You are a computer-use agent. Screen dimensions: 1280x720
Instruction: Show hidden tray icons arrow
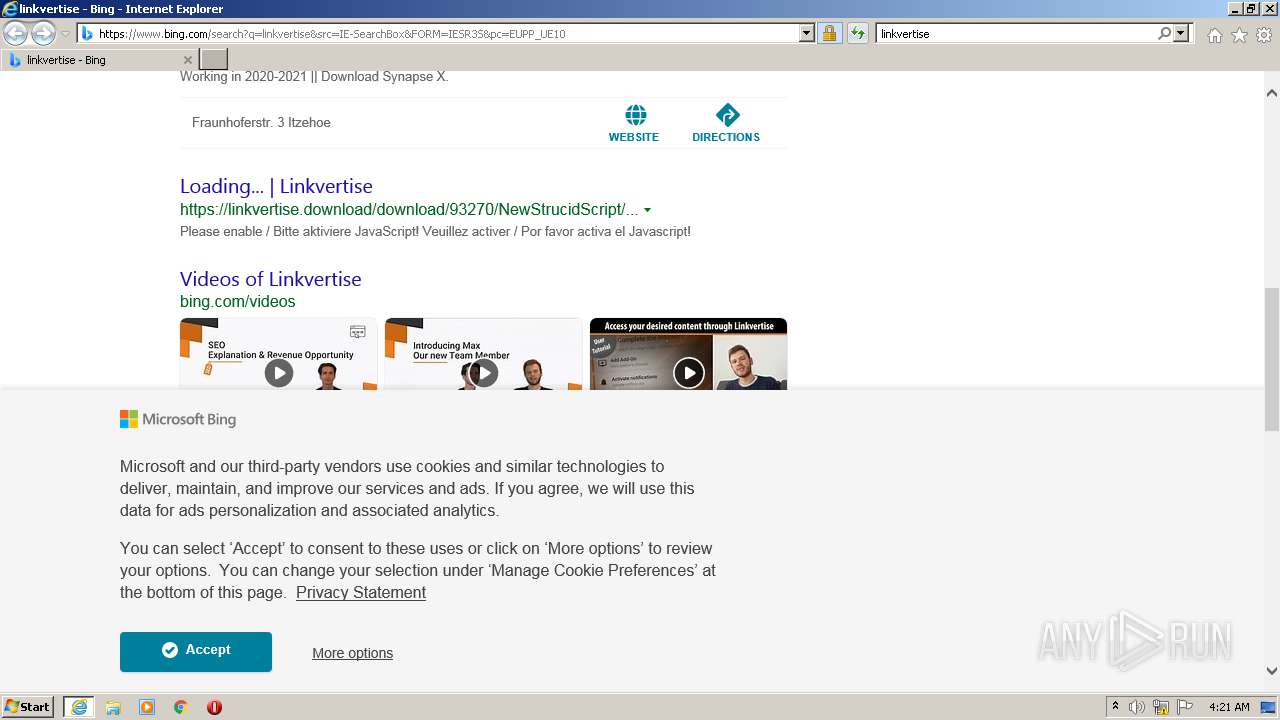click(x=1115, y=707)
